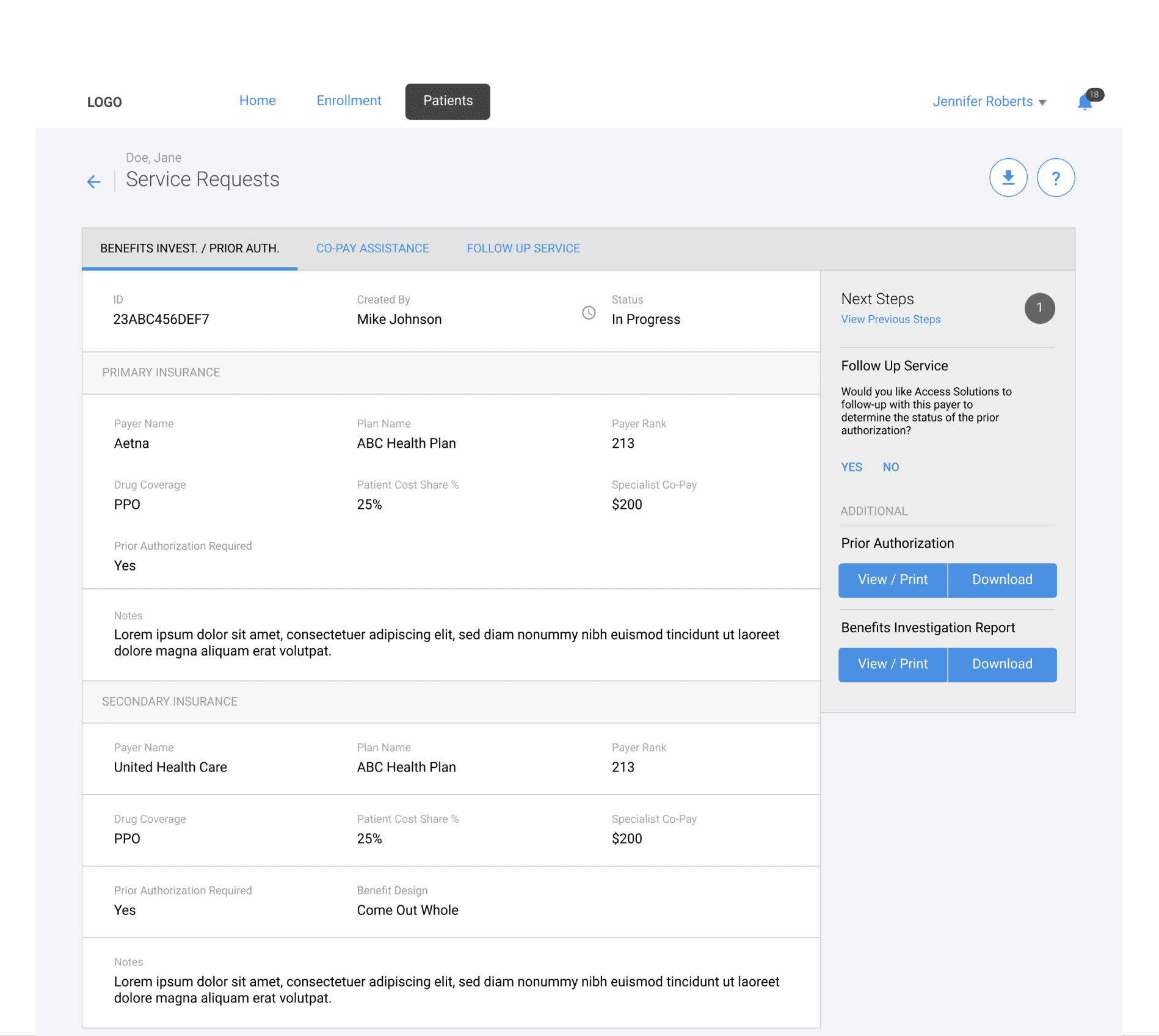
Task: Select the Benefits Invest. / Prior Auth. tab
Action: coord(189,249)
